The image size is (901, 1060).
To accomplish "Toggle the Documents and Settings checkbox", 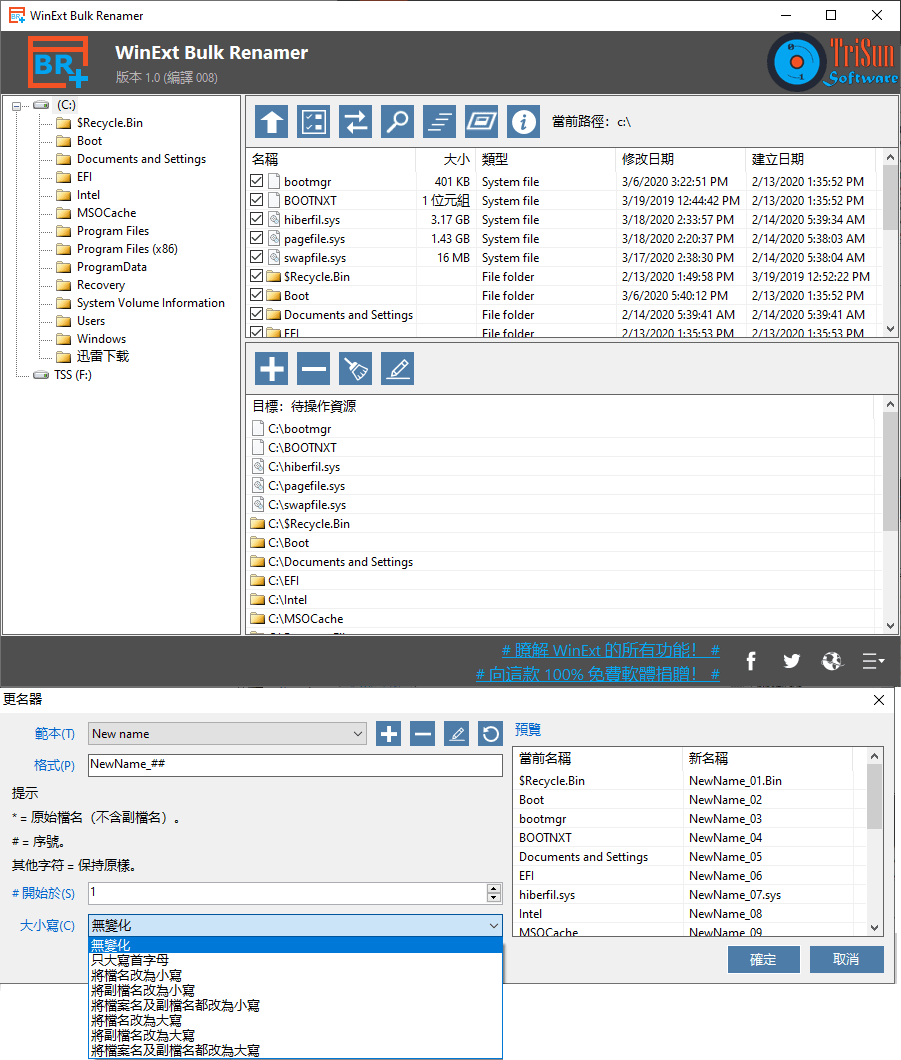I will (256, 313).
